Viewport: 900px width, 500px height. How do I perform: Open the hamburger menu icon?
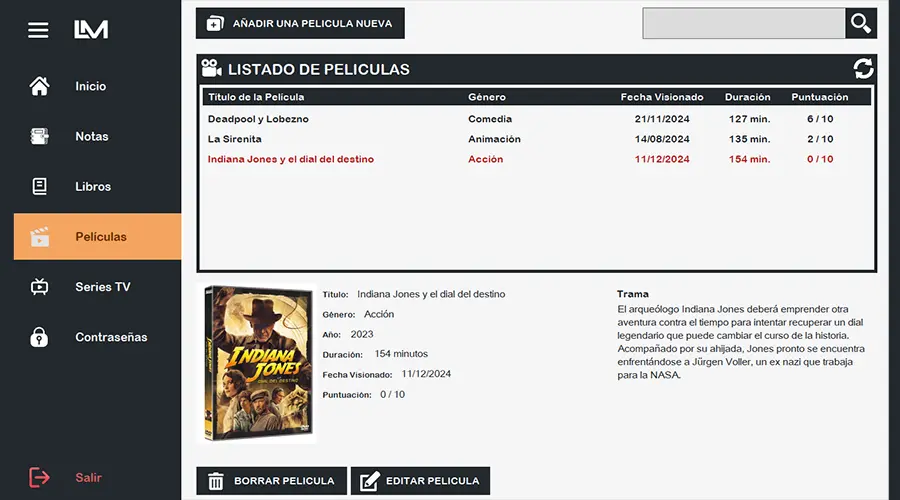click(38, 30)
